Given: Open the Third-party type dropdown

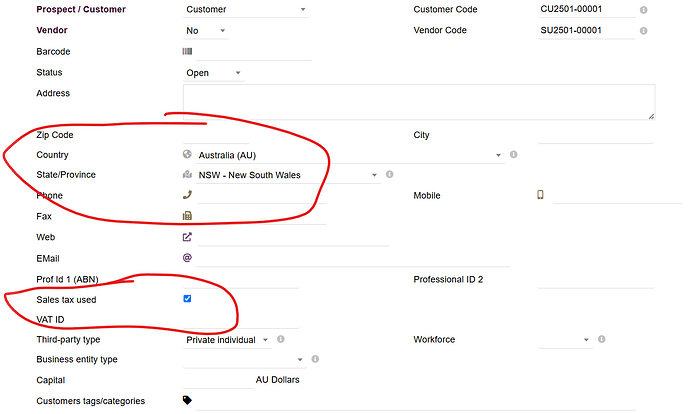Looking at the screenshot, I should coord(227,340).
